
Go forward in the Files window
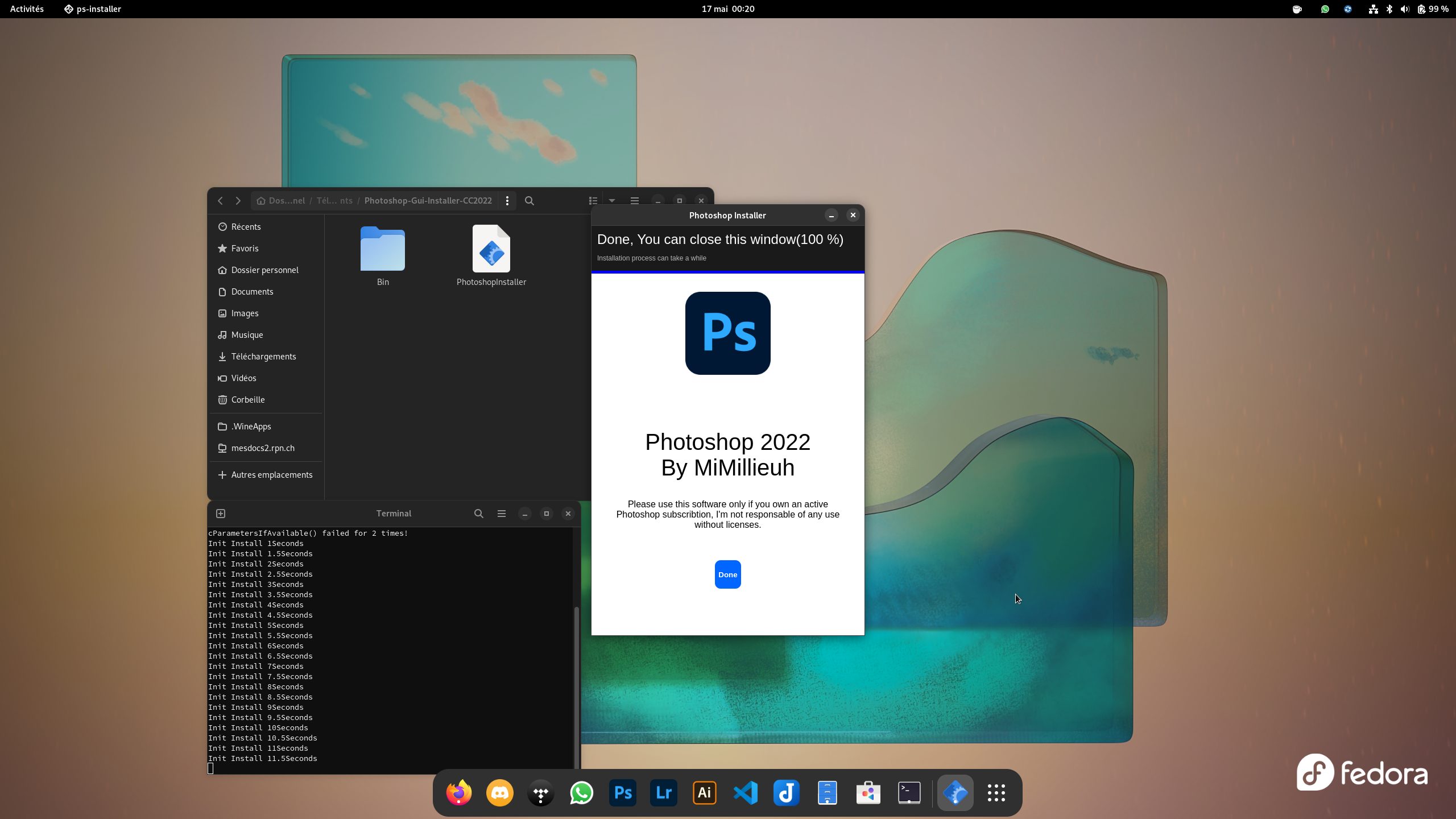click(238, 201)
